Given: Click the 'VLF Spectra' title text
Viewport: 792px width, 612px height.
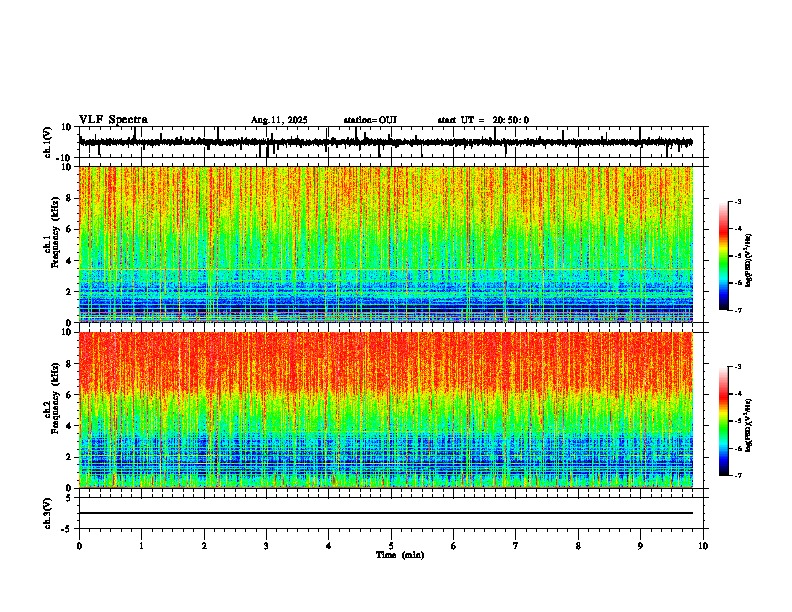Looking at the screenshot, I should (113, 120).
